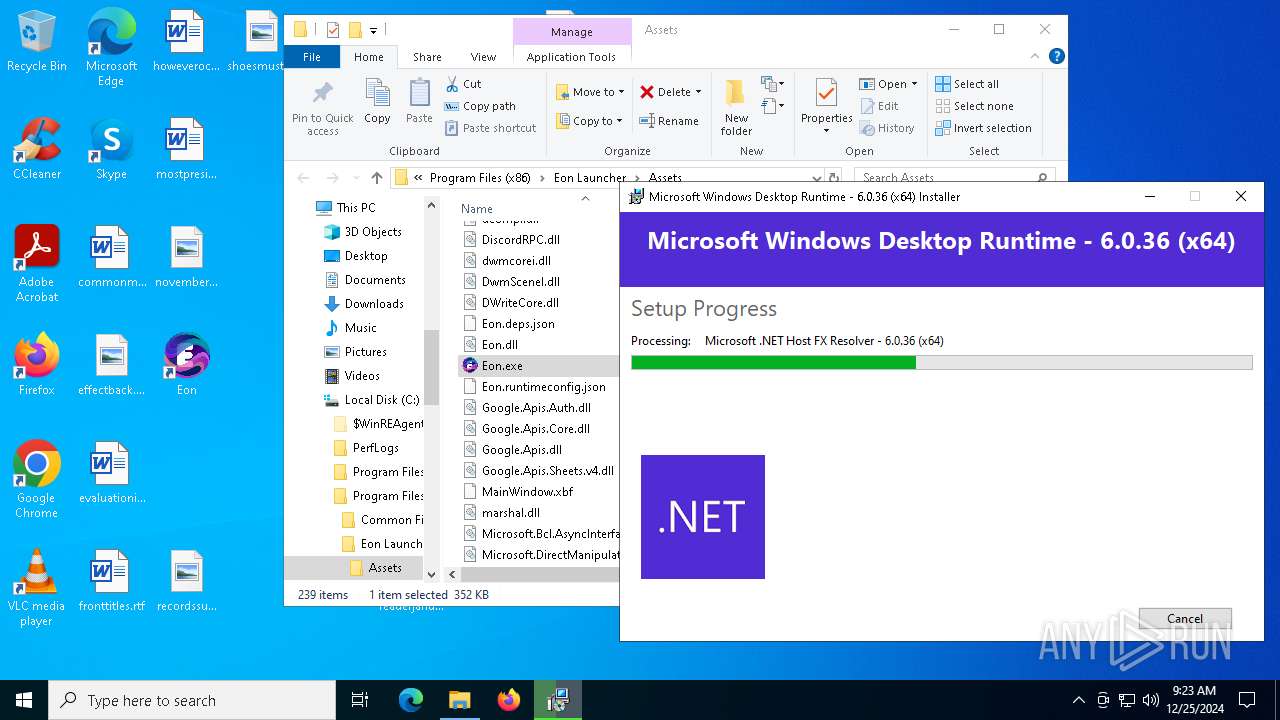
Task: Expand the Delete dropdown arrow
Action: 698,92
